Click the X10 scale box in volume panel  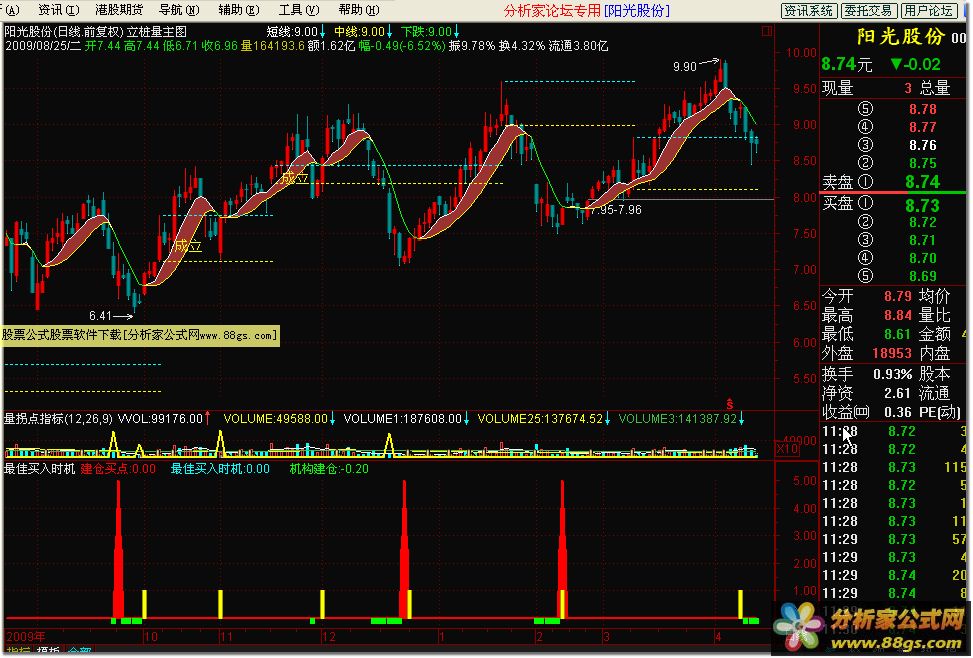tap(787, 448)
